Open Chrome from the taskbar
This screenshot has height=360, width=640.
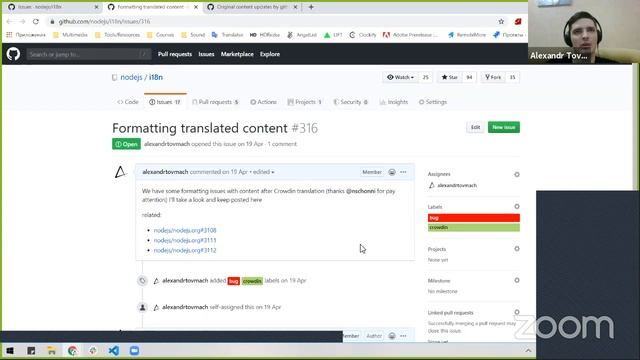pos(73,351)
